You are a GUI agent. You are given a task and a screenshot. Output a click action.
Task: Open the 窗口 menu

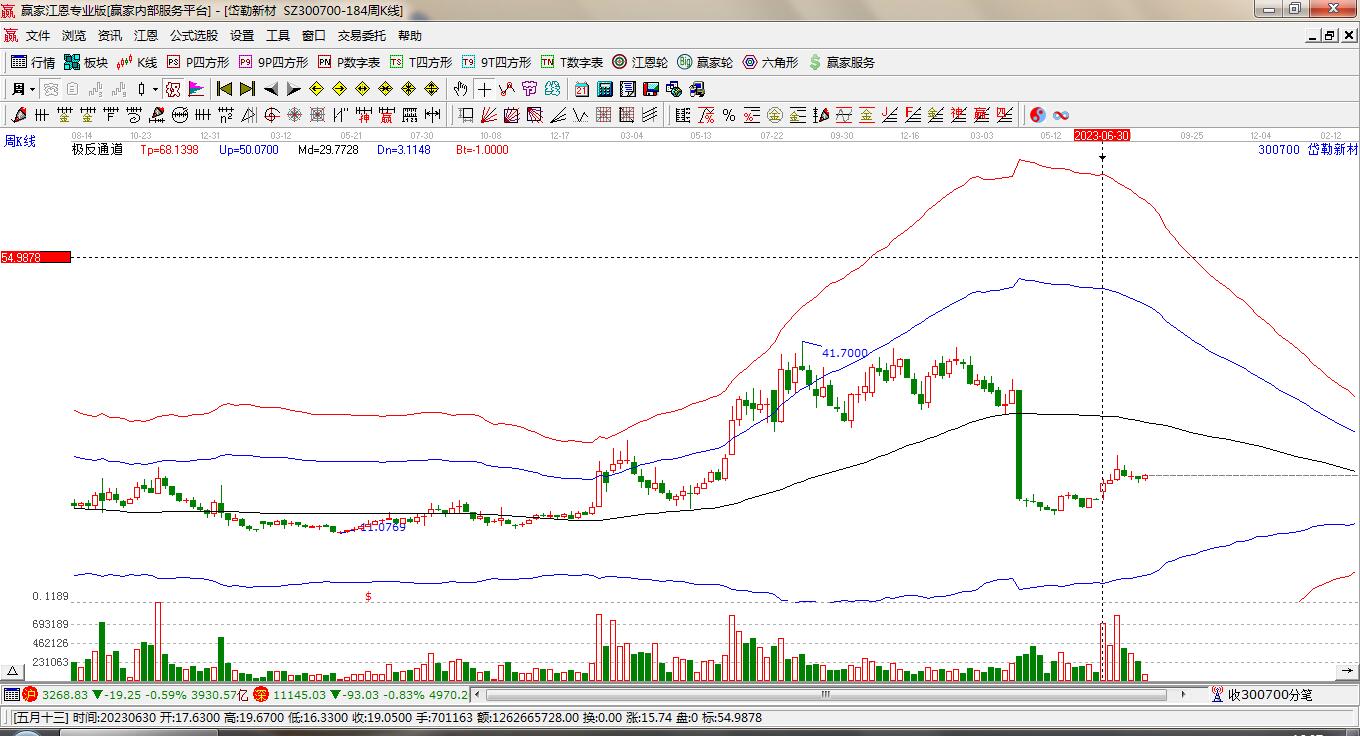pyautogui.click(x=314, y=36)
